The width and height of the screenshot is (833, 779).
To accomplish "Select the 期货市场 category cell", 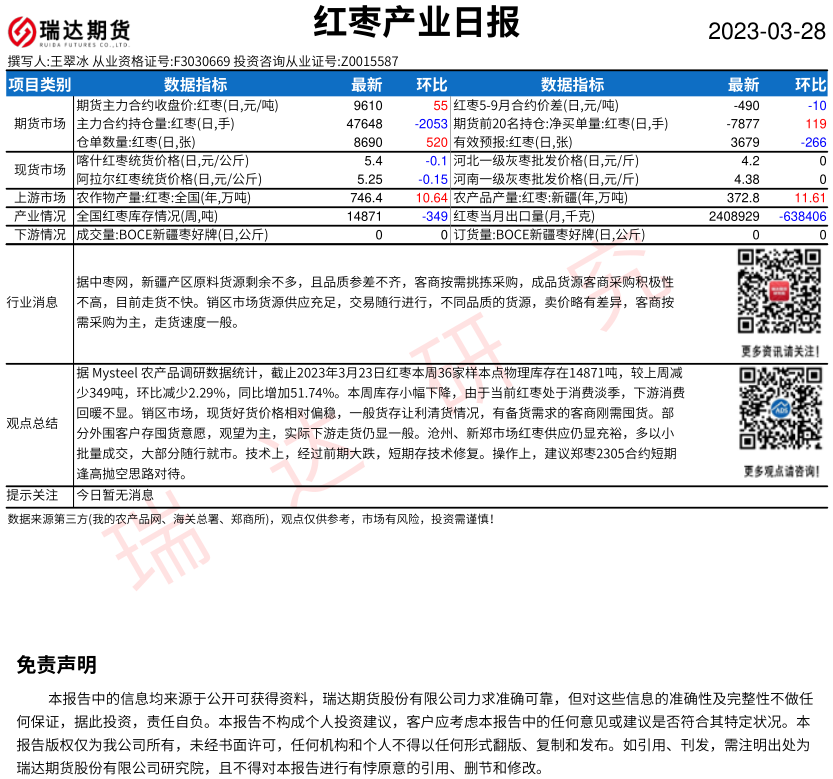I will [39, 124].
